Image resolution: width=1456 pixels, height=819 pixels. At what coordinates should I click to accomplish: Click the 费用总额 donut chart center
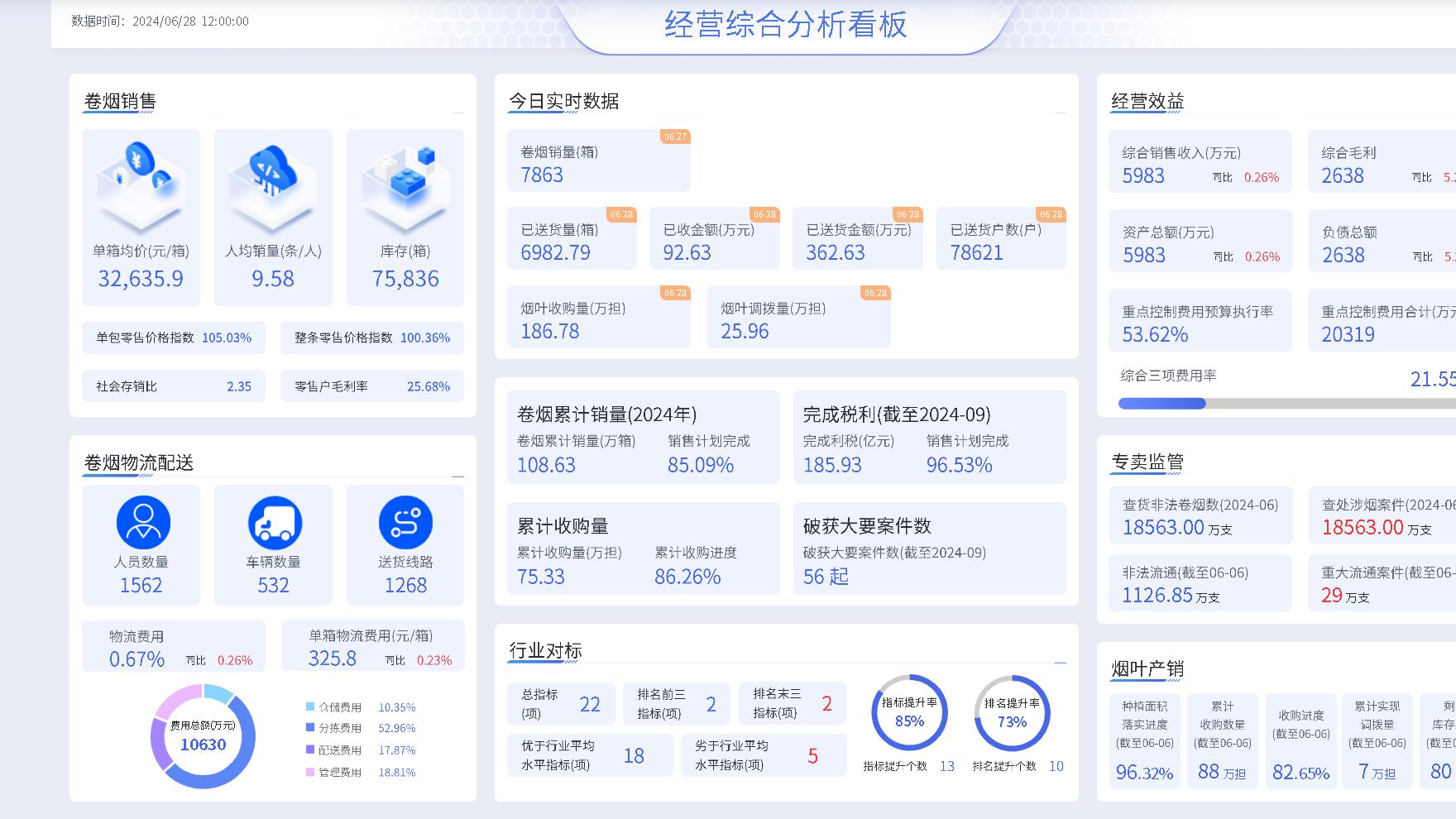tap(203, 735)
